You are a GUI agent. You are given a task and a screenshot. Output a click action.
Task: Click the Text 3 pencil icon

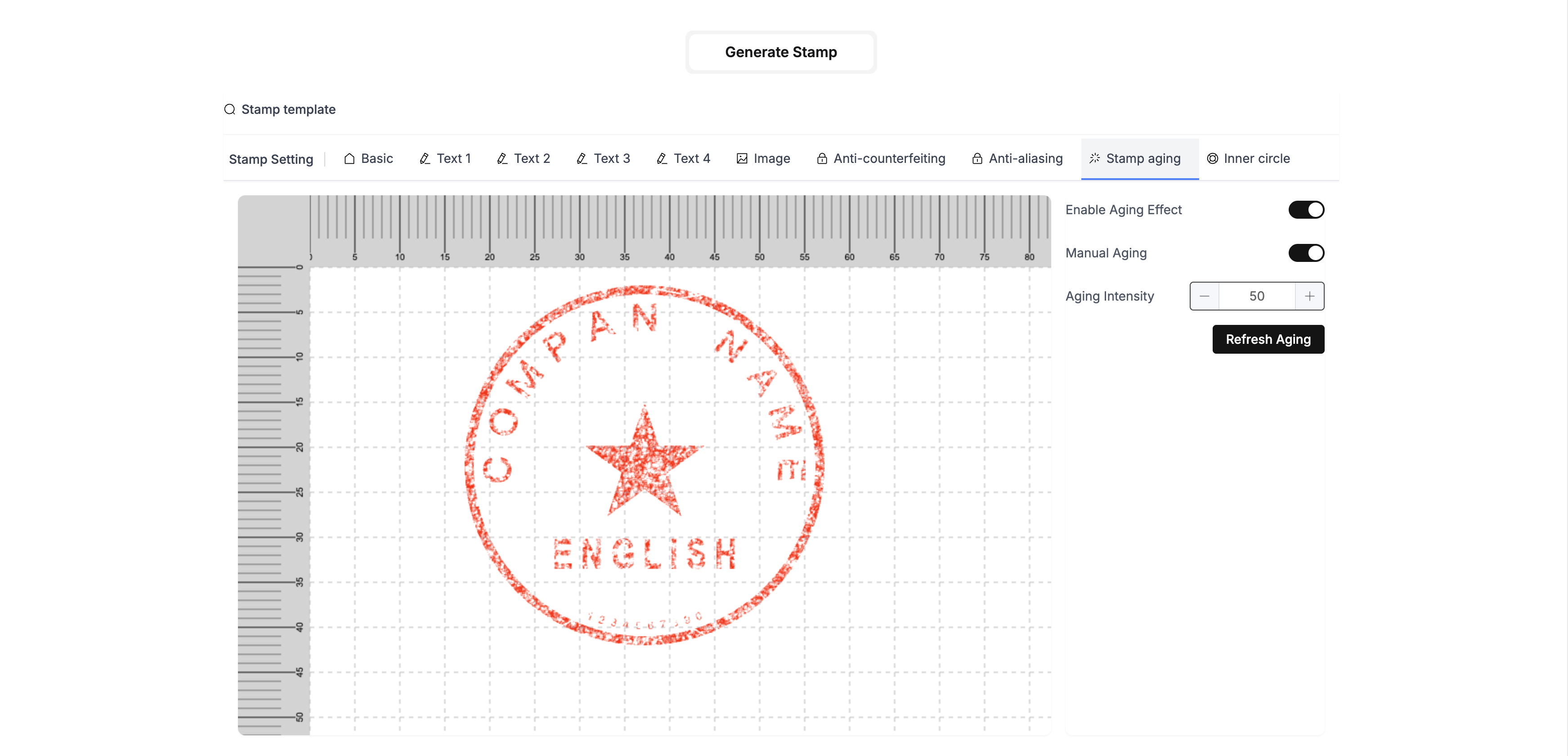(582, 158)
